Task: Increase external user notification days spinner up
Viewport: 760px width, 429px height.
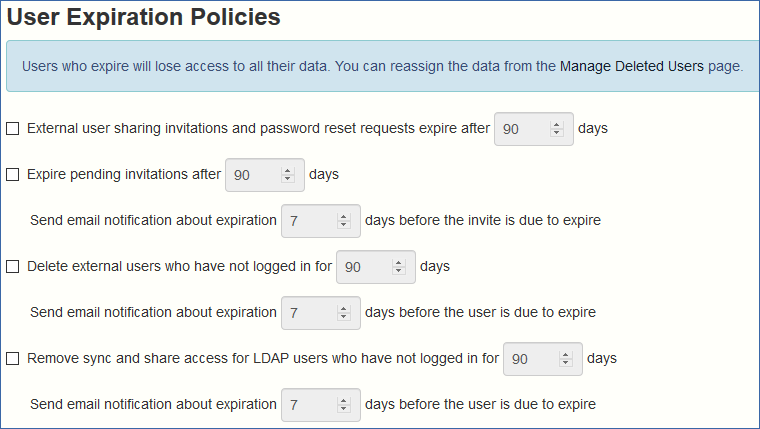Action: coord(344,309)
